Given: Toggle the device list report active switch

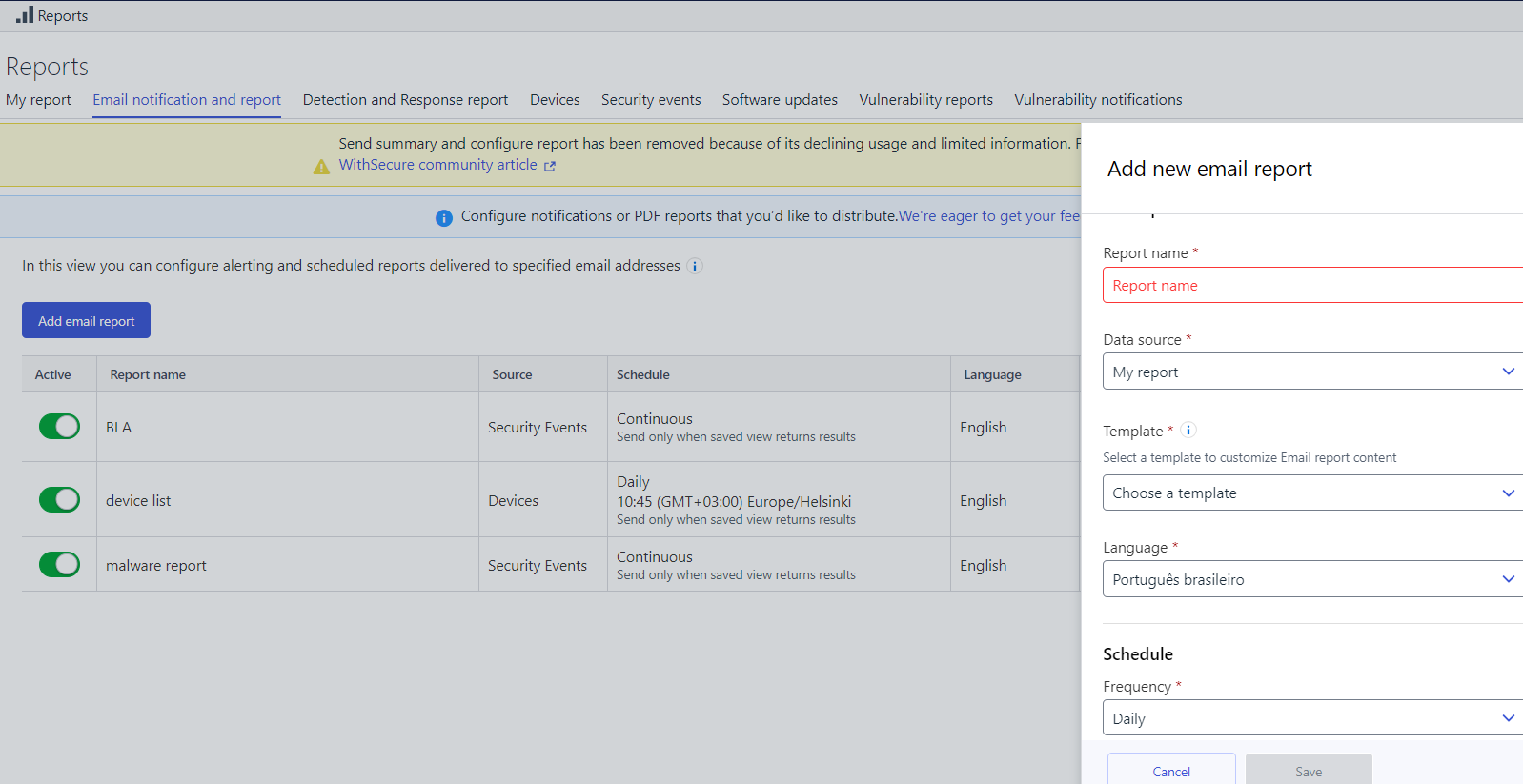Looking at the screenshot, I should pyautogui.click(x=59, y=499).
